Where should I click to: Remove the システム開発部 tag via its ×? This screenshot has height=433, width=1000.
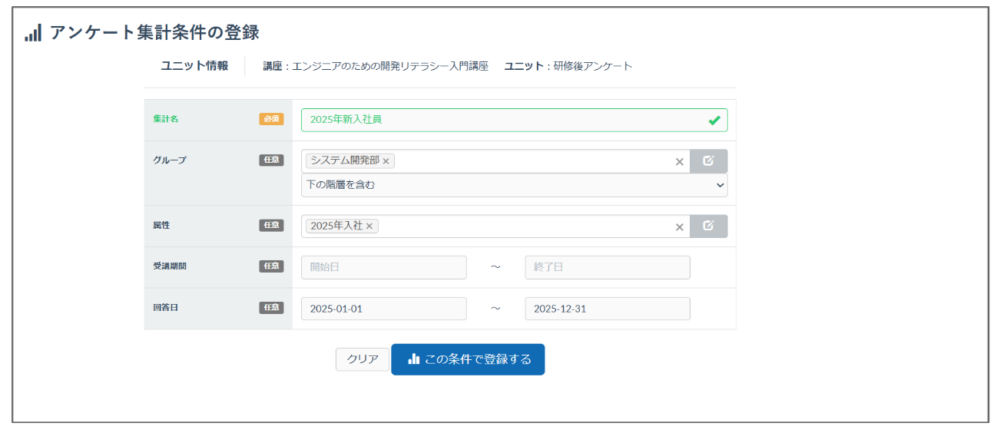tap(387, 161)
